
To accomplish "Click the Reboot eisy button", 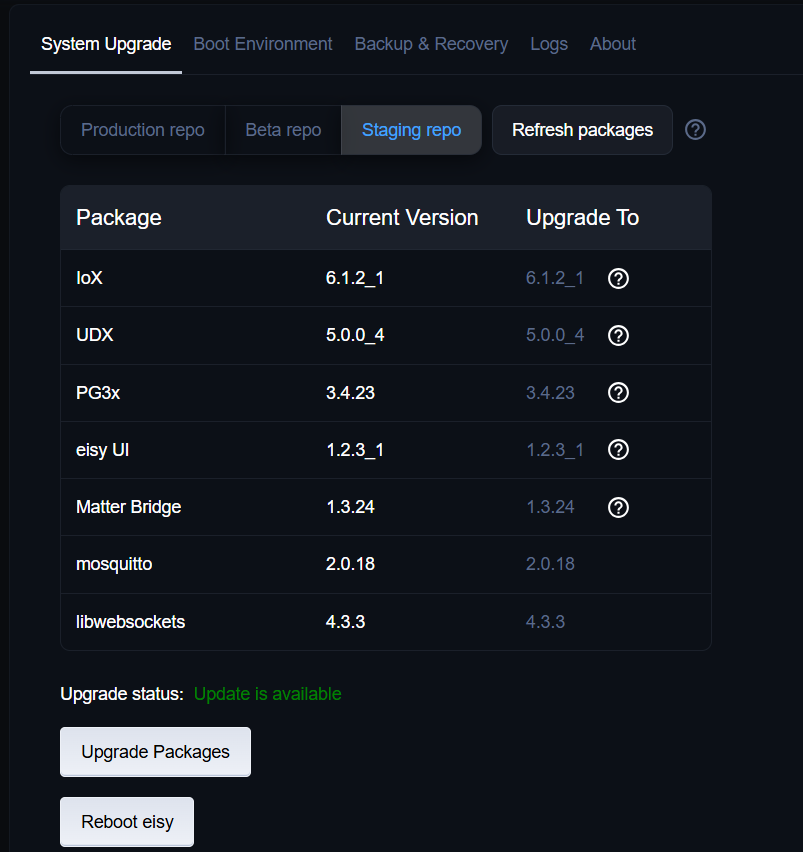I will [127, 822].
